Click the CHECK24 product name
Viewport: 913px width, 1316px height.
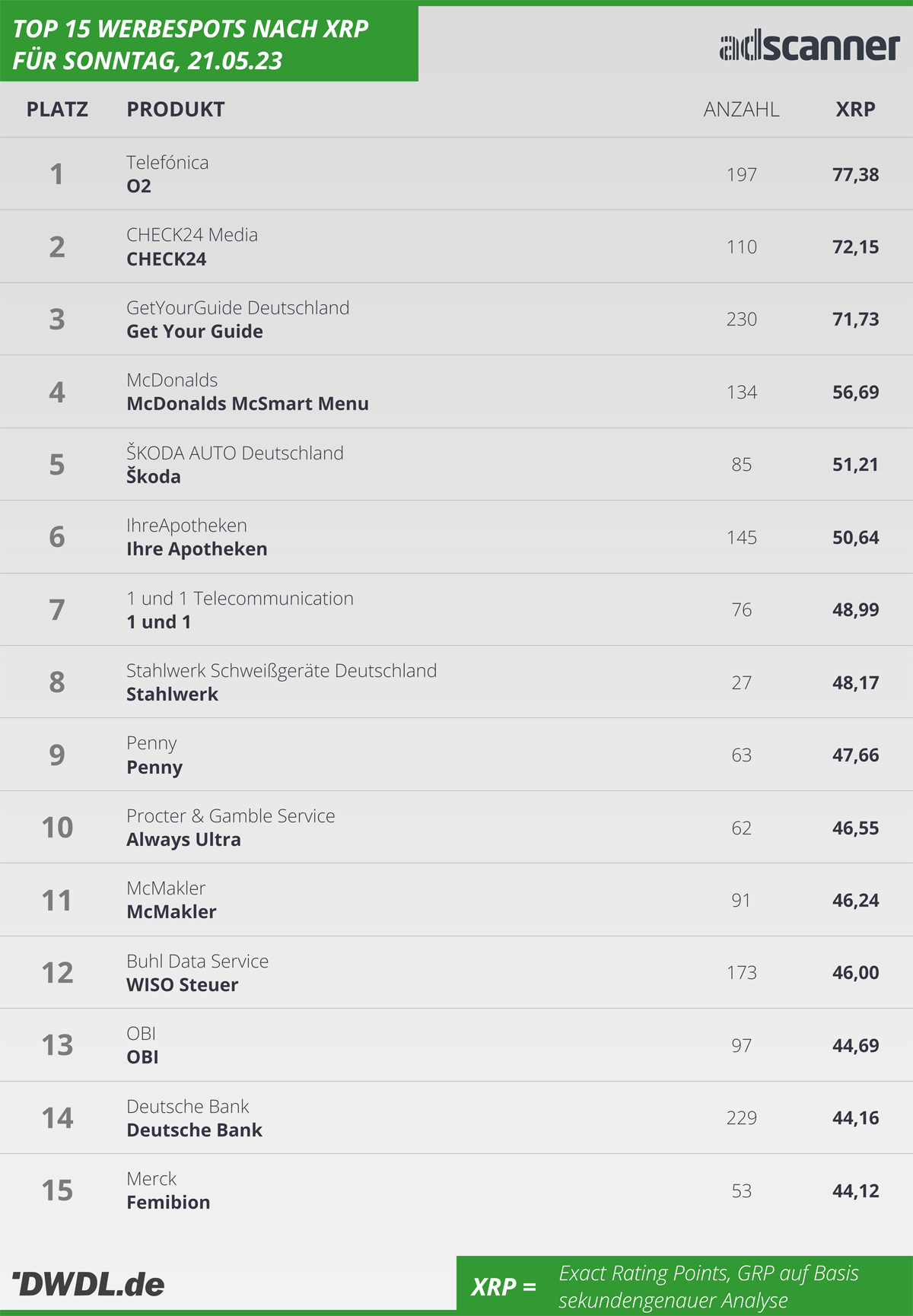(x=167, y=259)
